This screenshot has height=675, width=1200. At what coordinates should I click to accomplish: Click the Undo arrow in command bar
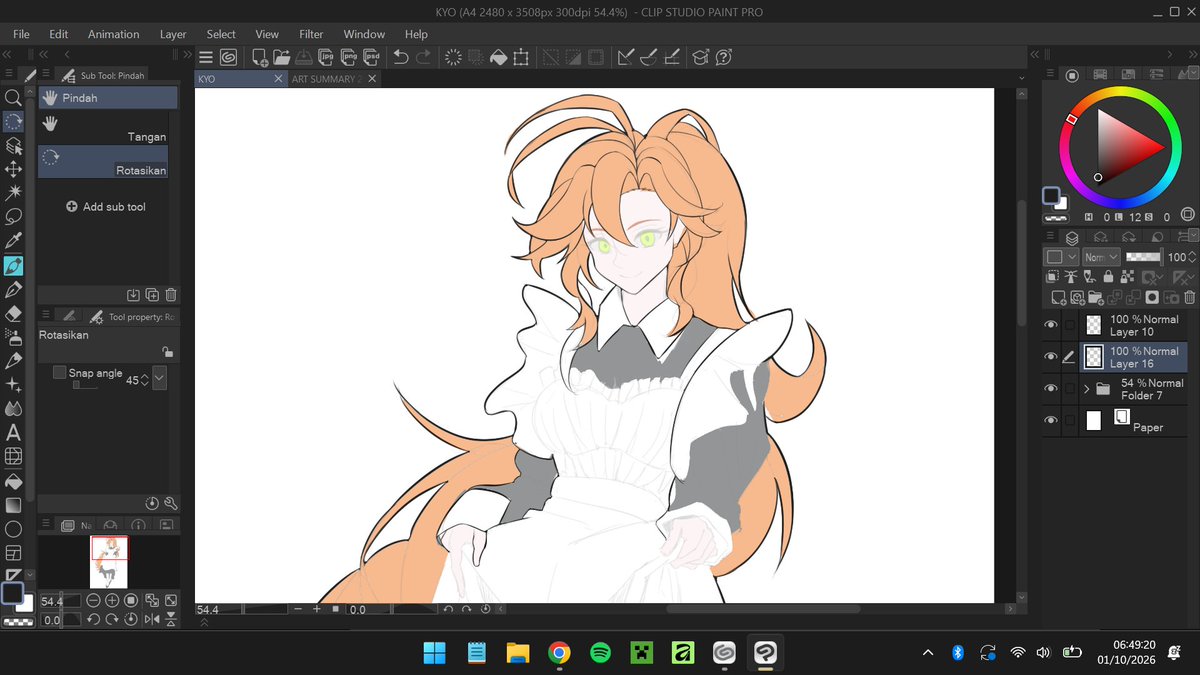(400, 57)
